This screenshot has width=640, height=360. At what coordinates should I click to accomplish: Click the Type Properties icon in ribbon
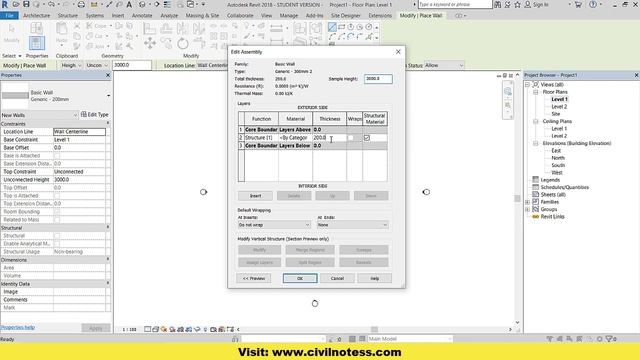36,28
